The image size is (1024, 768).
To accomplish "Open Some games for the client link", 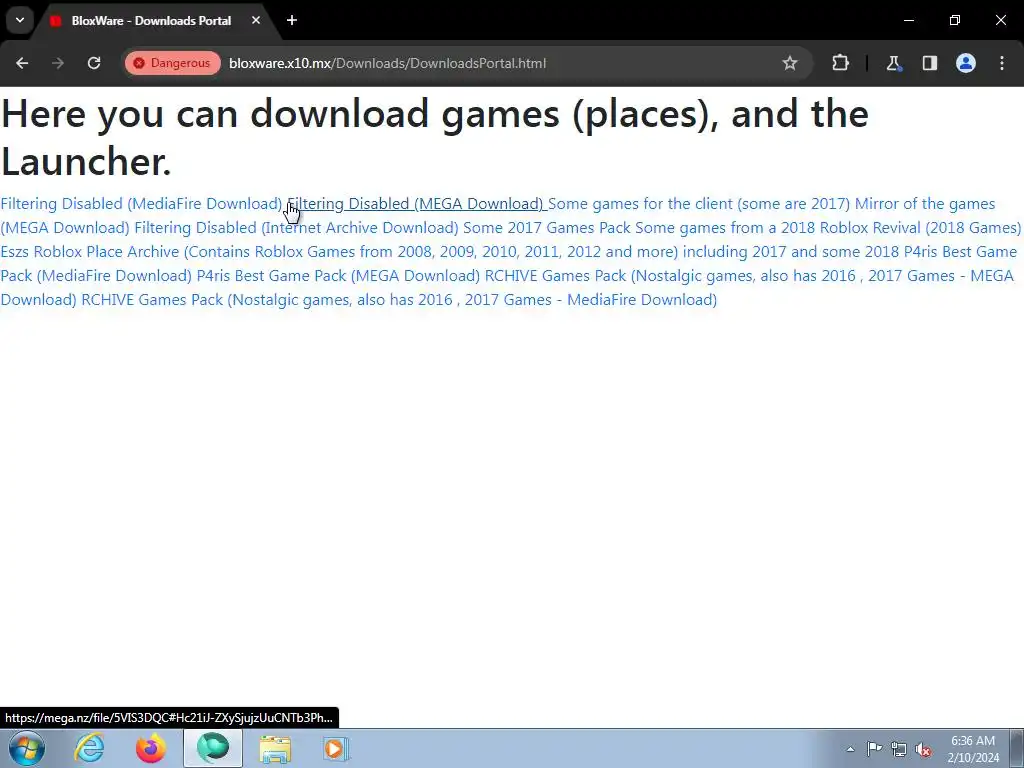I will [699, 204].
